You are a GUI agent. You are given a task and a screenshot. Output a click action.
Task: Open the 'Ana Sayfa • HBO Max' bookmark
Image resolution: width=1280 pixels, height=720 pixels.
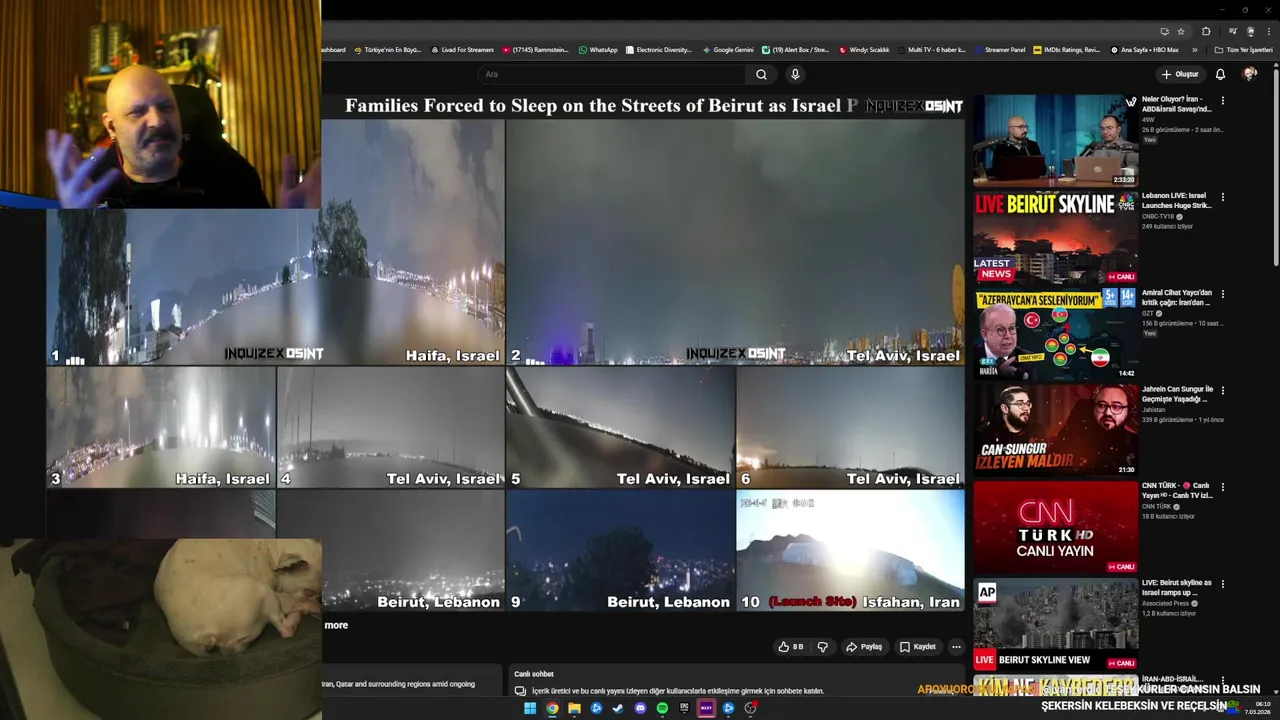[1144, 49]
